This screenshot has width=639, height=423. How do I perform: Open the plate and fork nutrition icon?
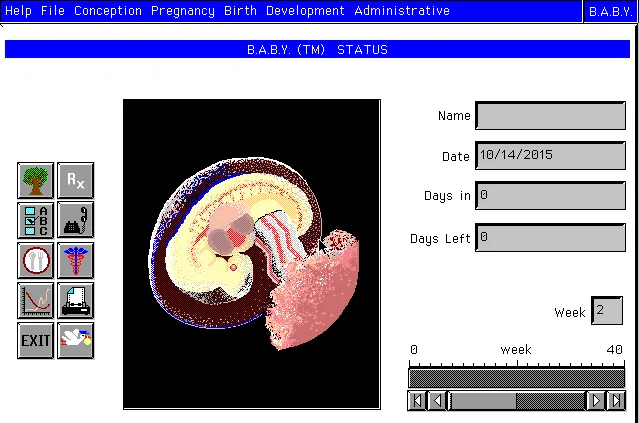(x=35, y=260)
